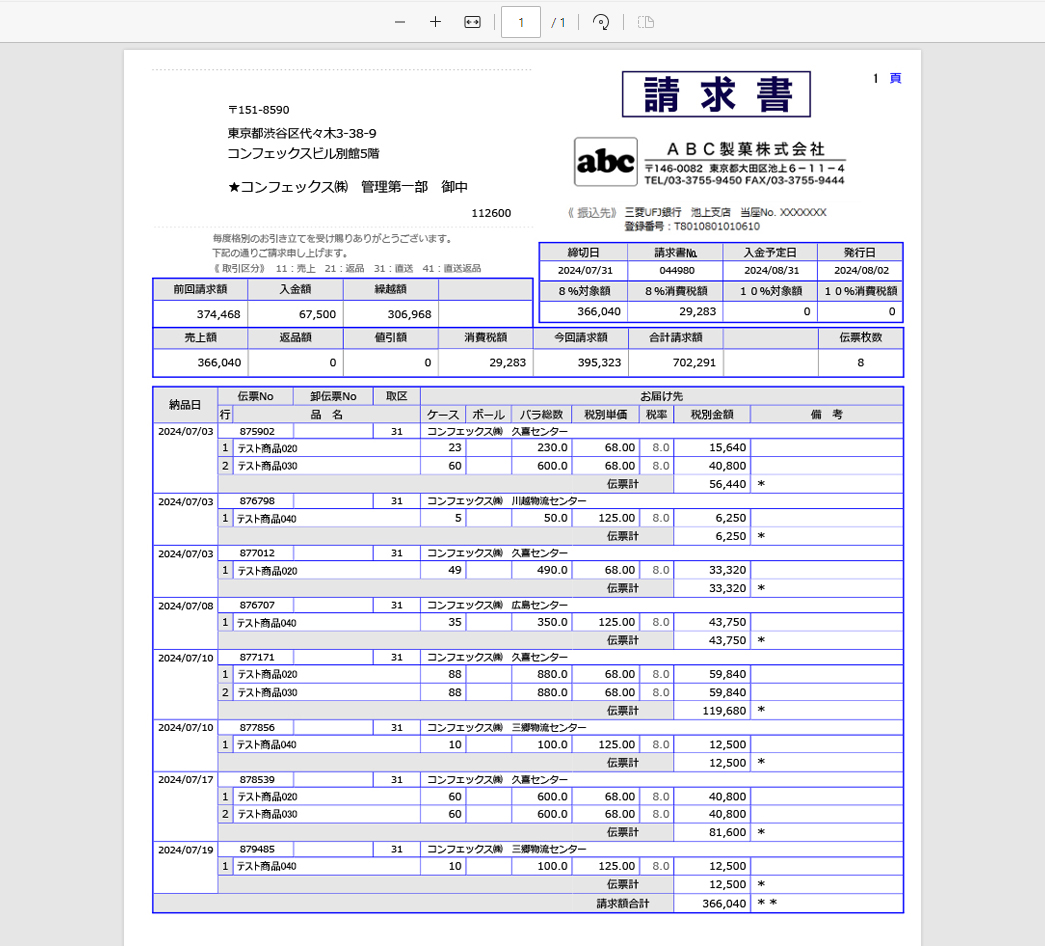Click 広島センター delivery destination
This screenshot has height=946, width=1045.
(x=540, y=605)
